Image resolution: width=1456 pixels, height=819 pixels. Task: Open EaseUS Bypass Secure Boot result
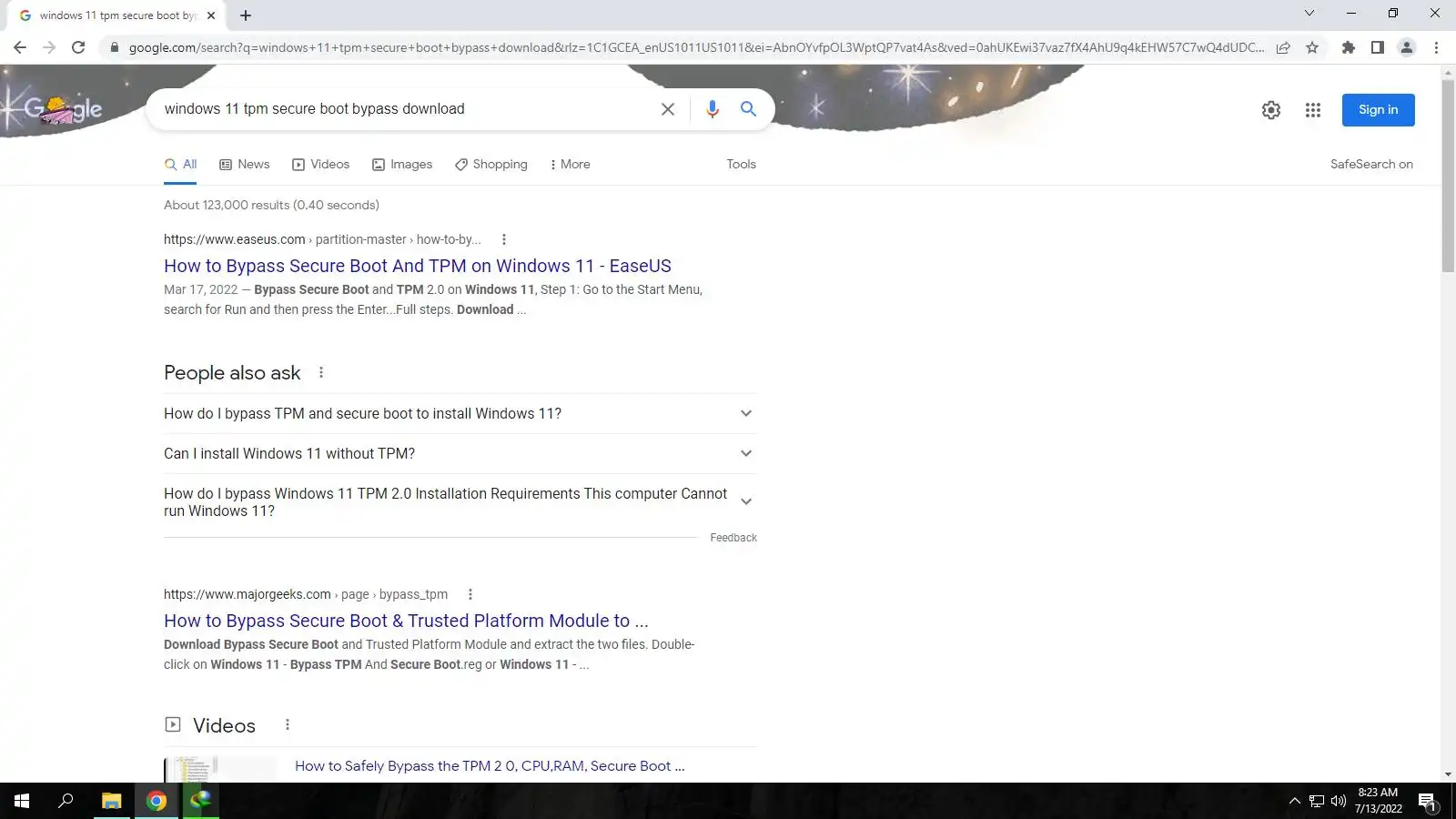tap(418, 266)
